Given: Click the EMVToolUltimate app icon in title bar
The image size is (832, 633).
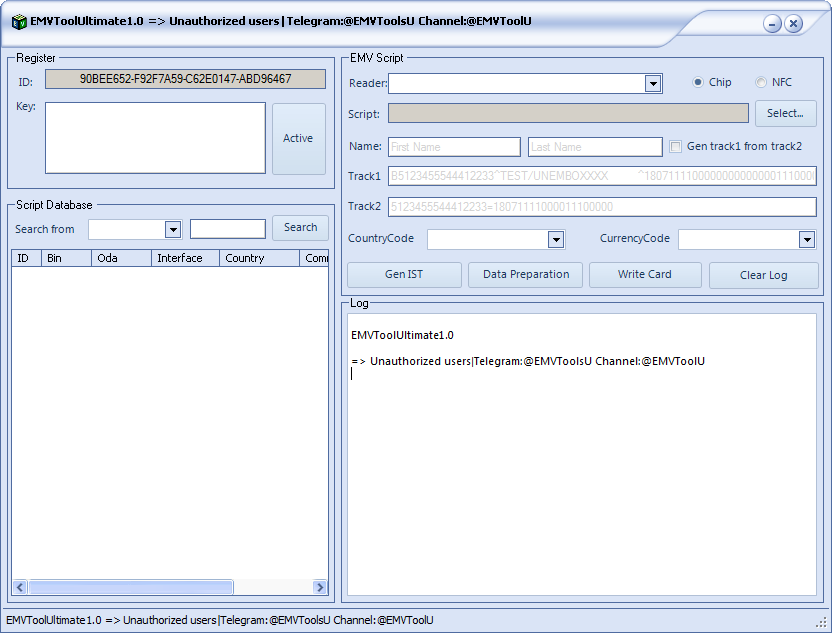Looking at the screenshot, I should coord(19,22).
